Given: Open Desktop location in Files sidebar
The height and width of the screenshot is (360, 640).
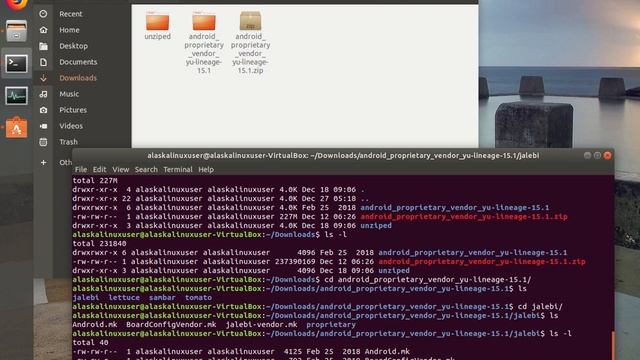Looking at the screenshot, I should coord(73,46).
